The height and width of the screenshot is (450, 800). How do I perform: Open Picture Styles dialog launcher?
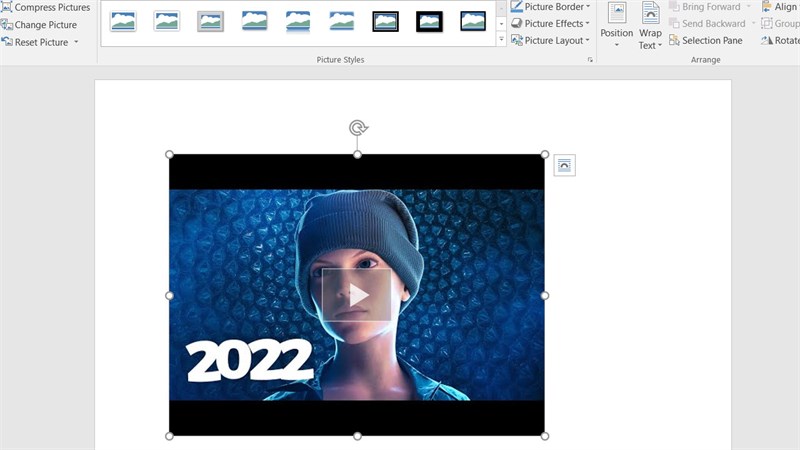[590, 60]
